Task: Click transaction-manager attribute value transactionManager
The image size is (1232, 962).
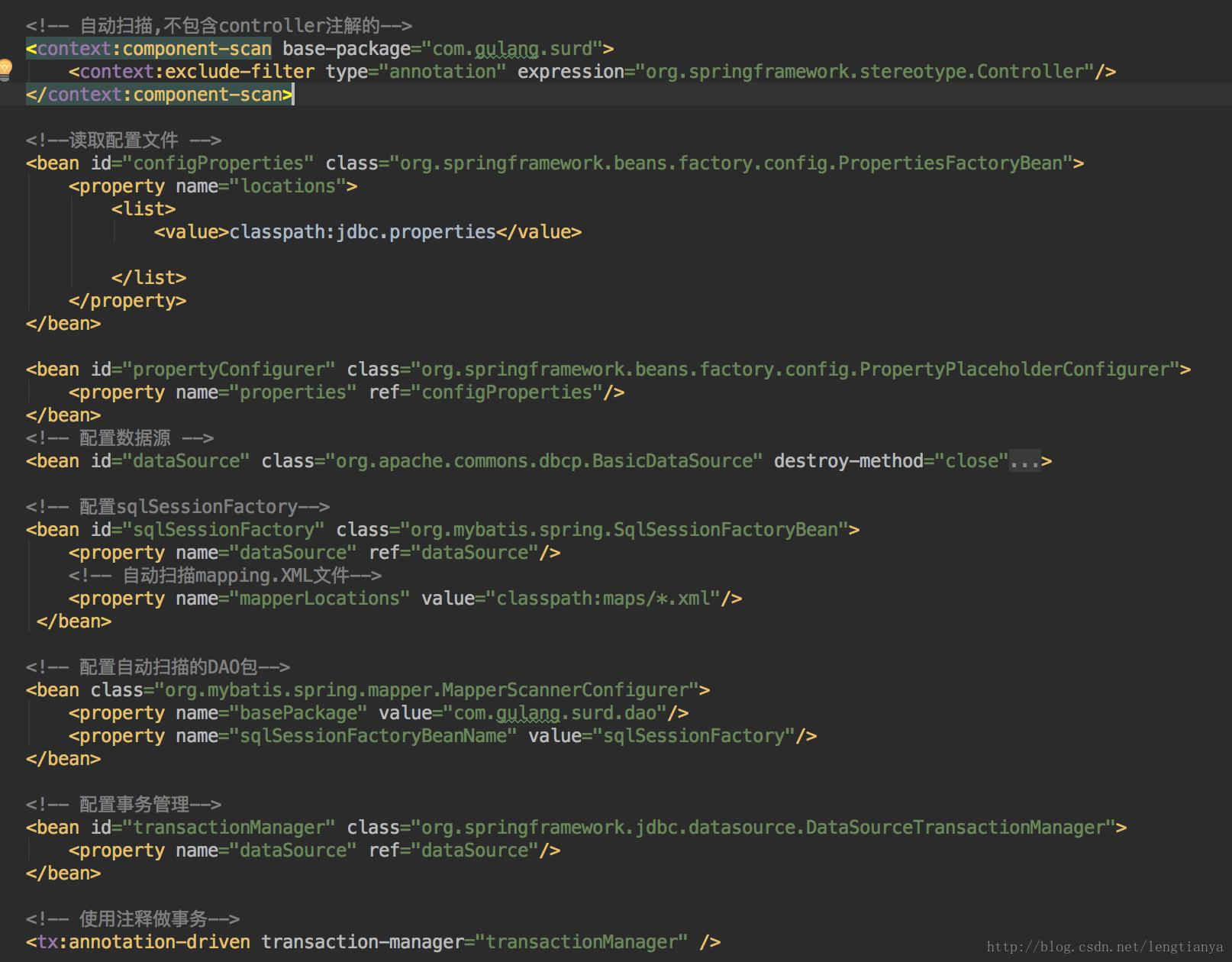Action: [582, 942]
